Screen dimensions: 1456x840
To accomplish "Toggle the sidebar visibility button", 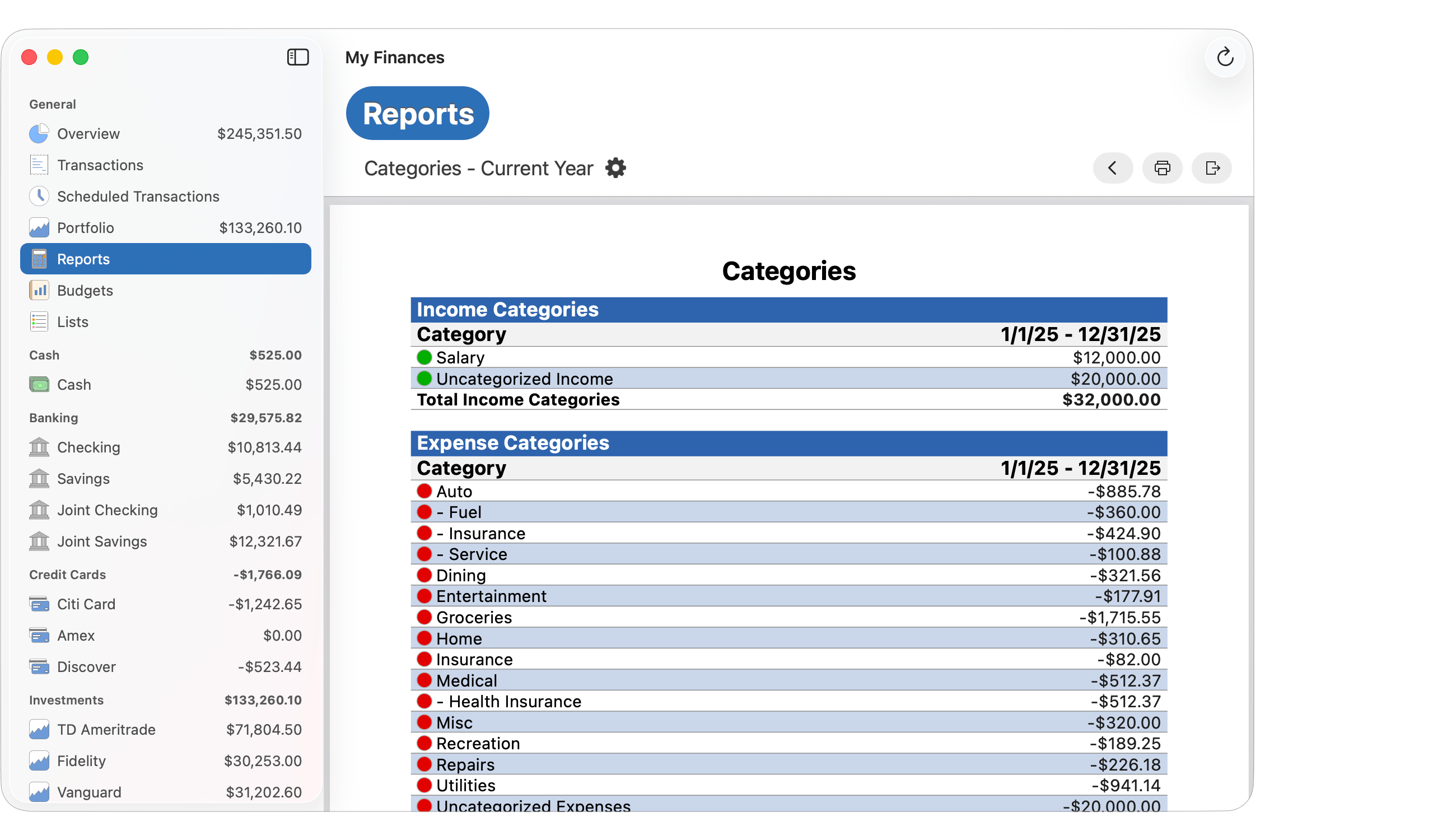I will pos(298,57).
